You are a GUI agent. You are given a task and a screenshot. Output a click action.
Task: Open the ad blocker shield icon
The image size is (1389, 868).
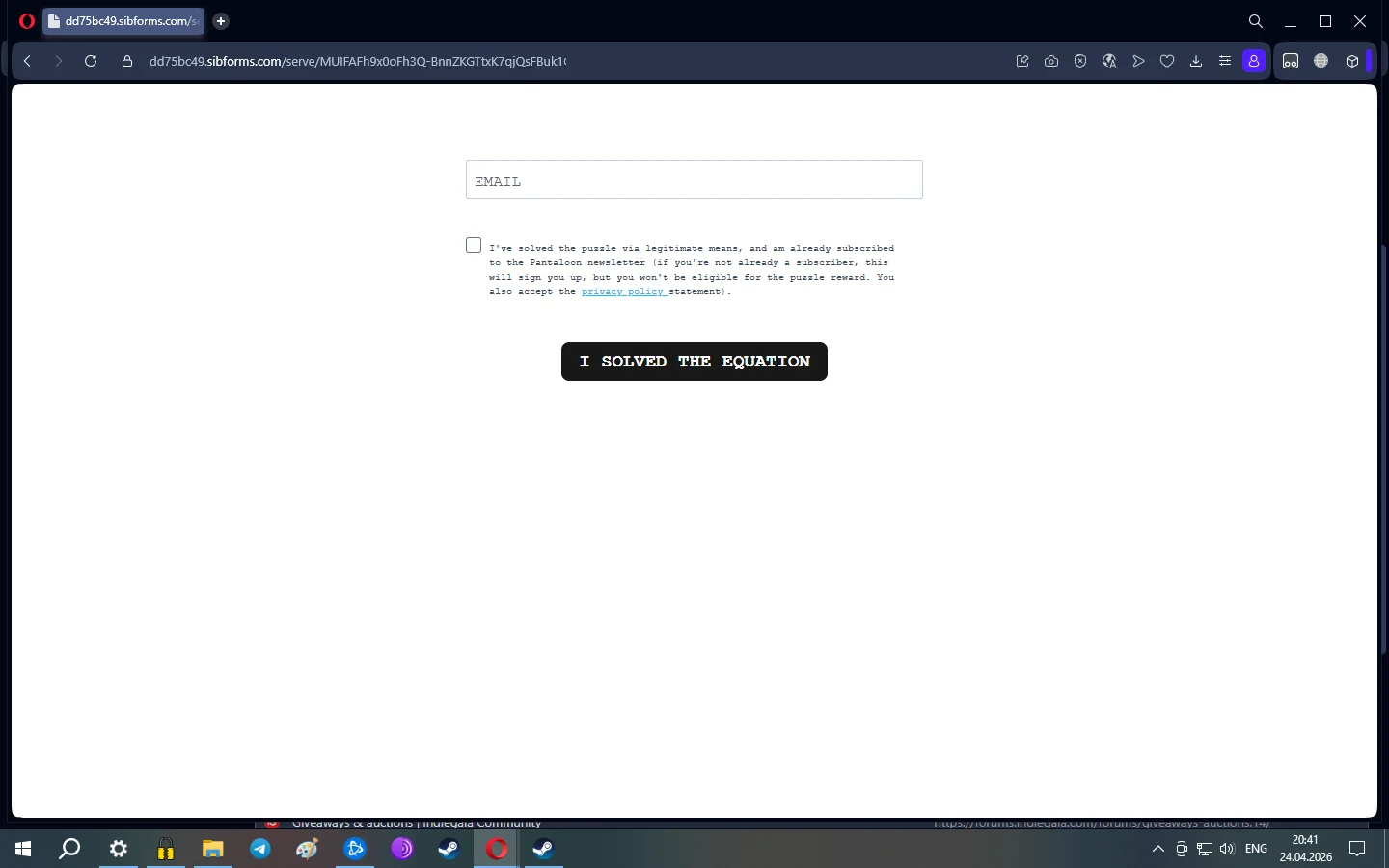[x=1080, y=61]
